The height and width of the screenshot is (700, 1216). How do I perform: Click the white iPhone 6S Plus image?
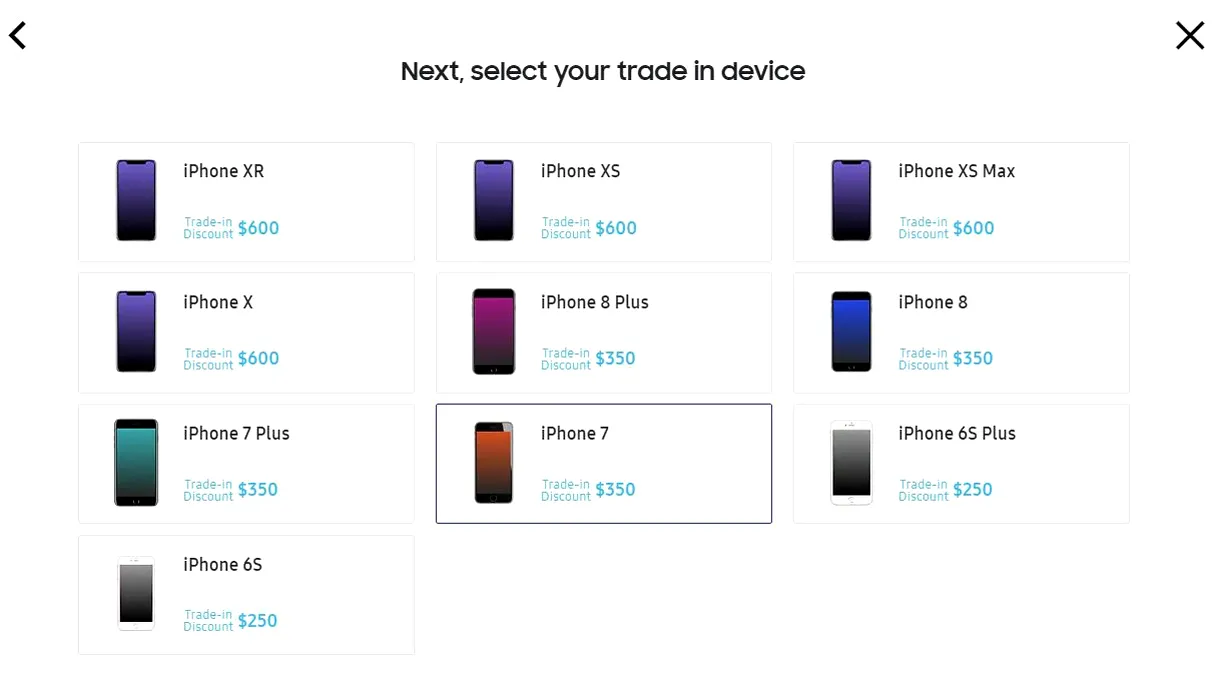click(x=851, y=462)
